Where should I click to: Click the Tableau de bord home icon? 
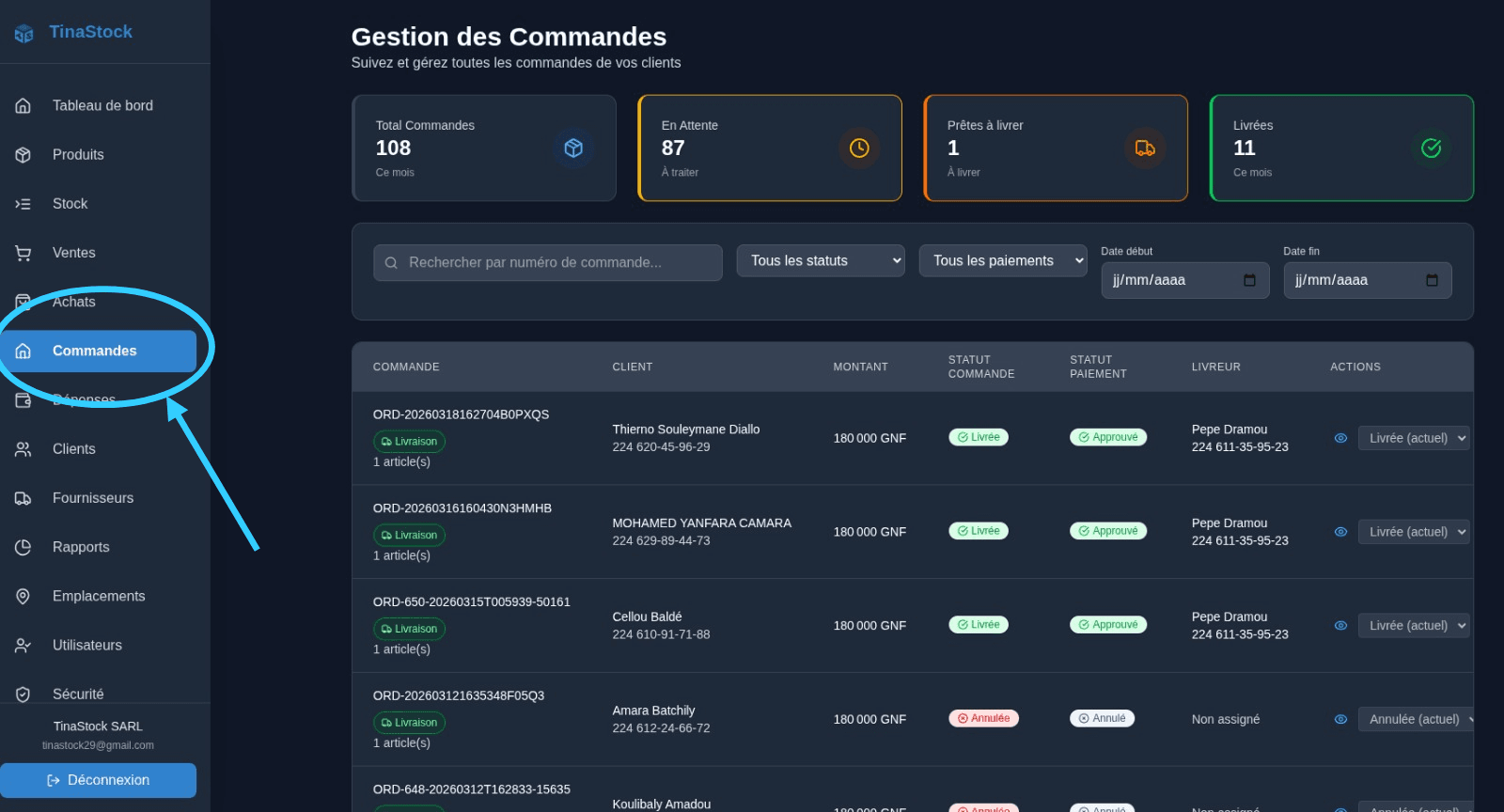coord(23,105)
